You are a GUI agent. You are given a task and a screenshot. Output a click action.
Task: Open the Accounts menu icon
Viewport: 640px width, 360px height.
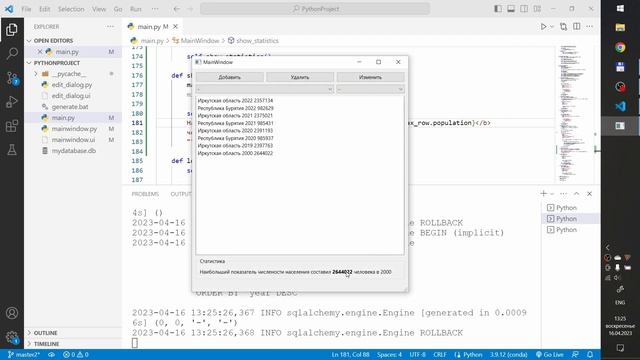click(12, 313)
